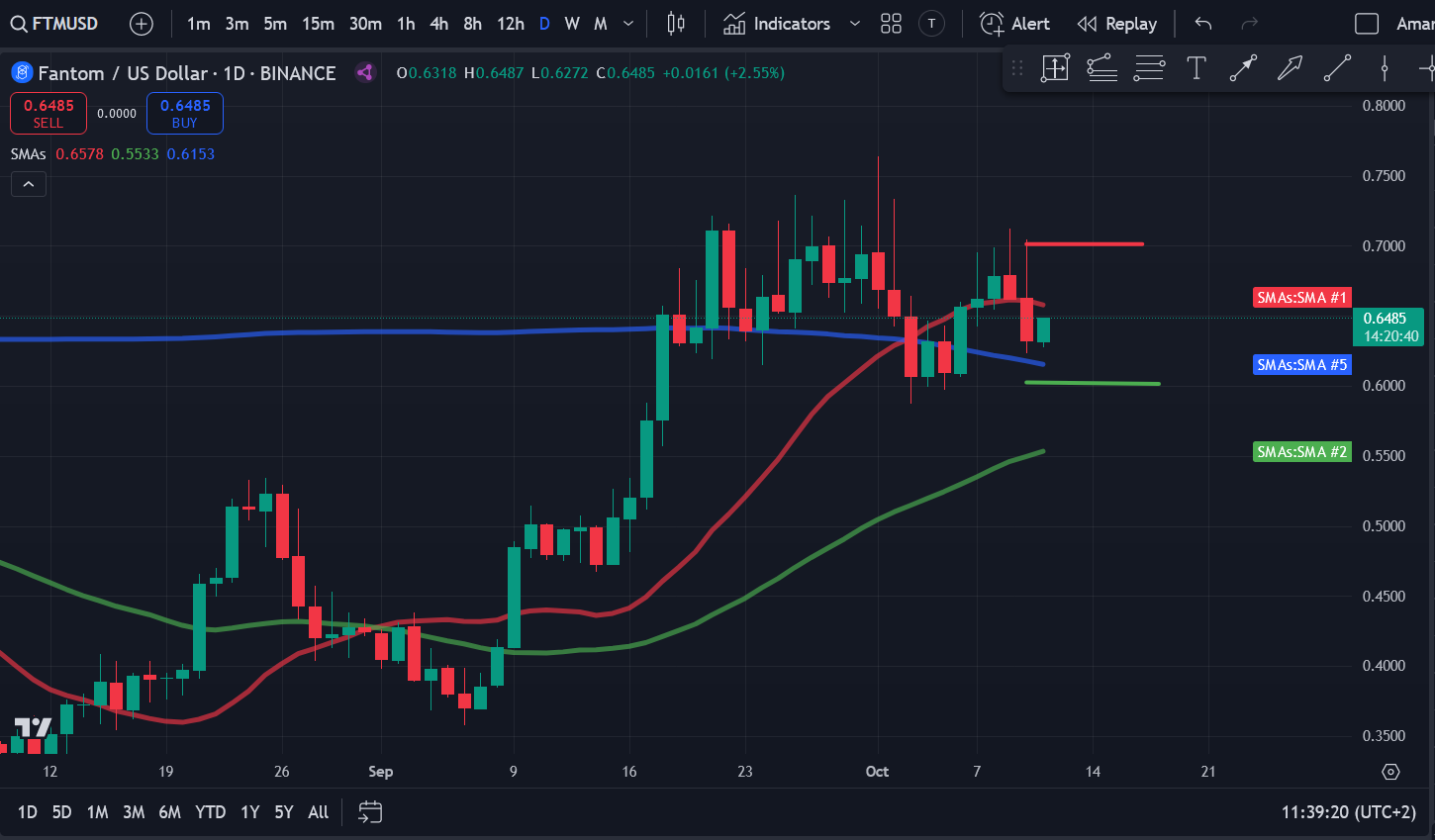Image resolution: width=1435 pixels, height=840 pixels.
Task: Select the 5m timeframe
Action: point(275,24)
